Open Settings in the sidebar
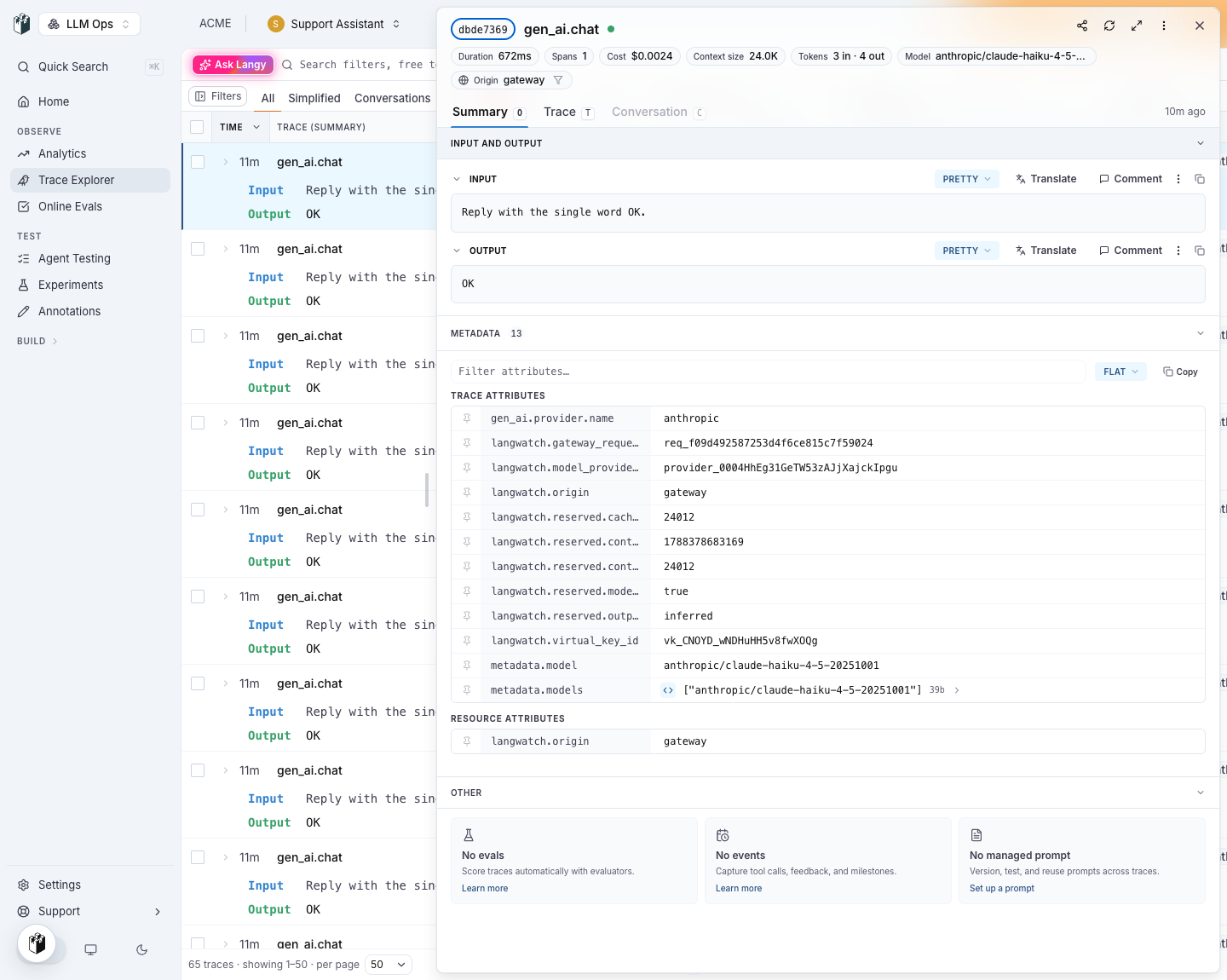Viewport: 1227px width, 980px height. (x=89, y=885)
